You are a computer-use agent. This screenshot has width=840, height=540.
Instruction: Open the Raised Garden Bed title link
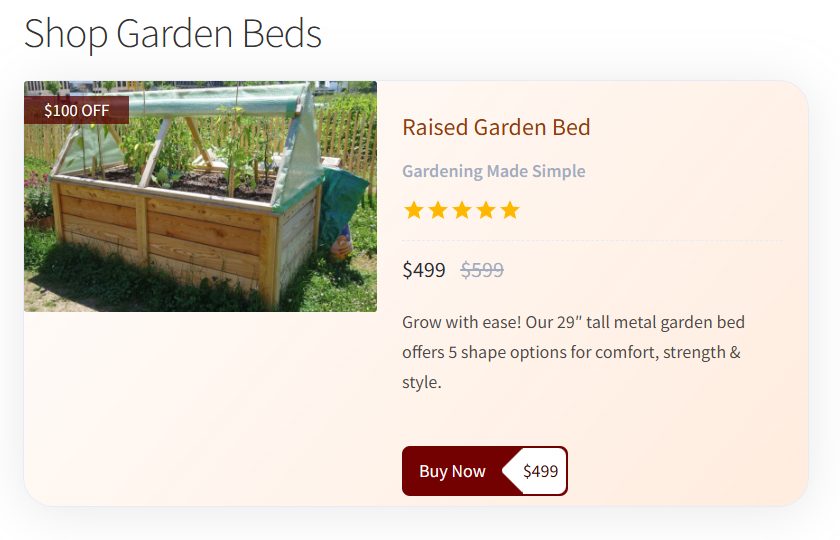(496, 128)
